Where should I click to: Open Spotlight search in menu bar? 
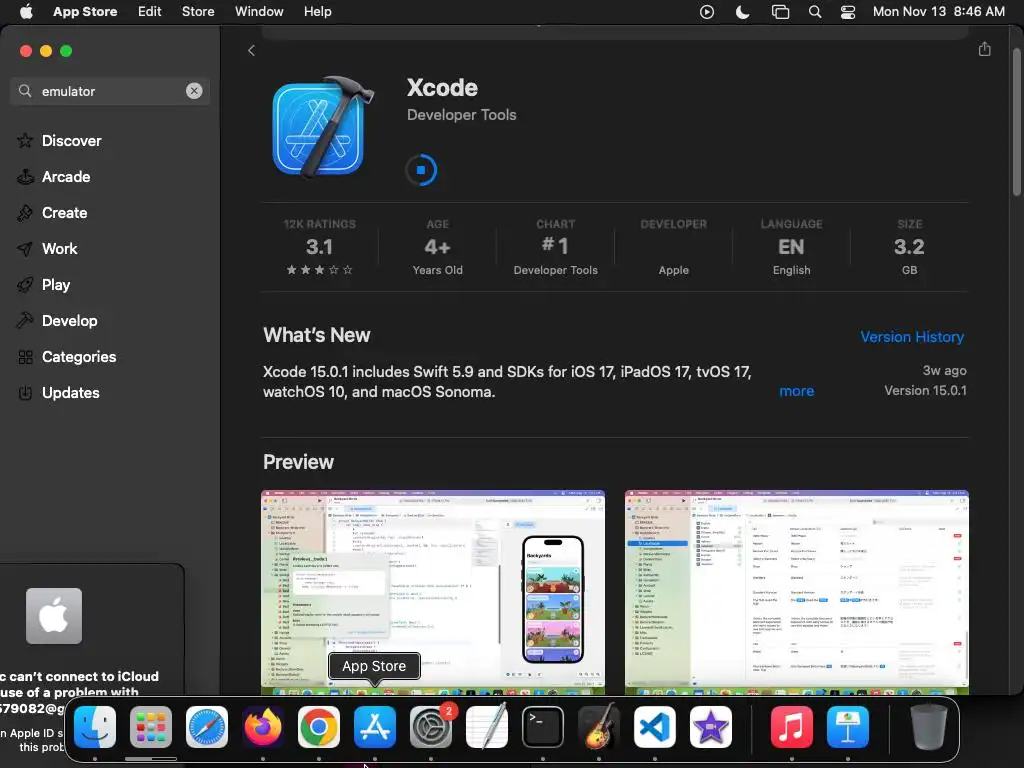(x=814, y=12)
